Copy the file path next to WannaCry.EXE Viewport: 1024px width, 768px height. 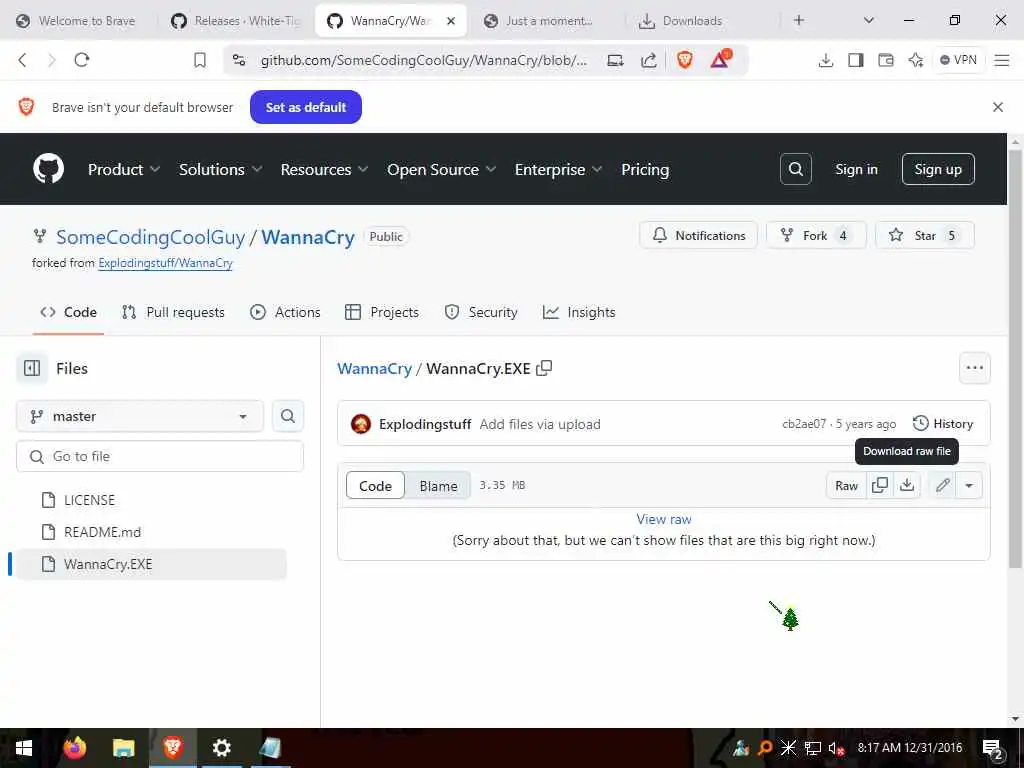pos(544,368)
